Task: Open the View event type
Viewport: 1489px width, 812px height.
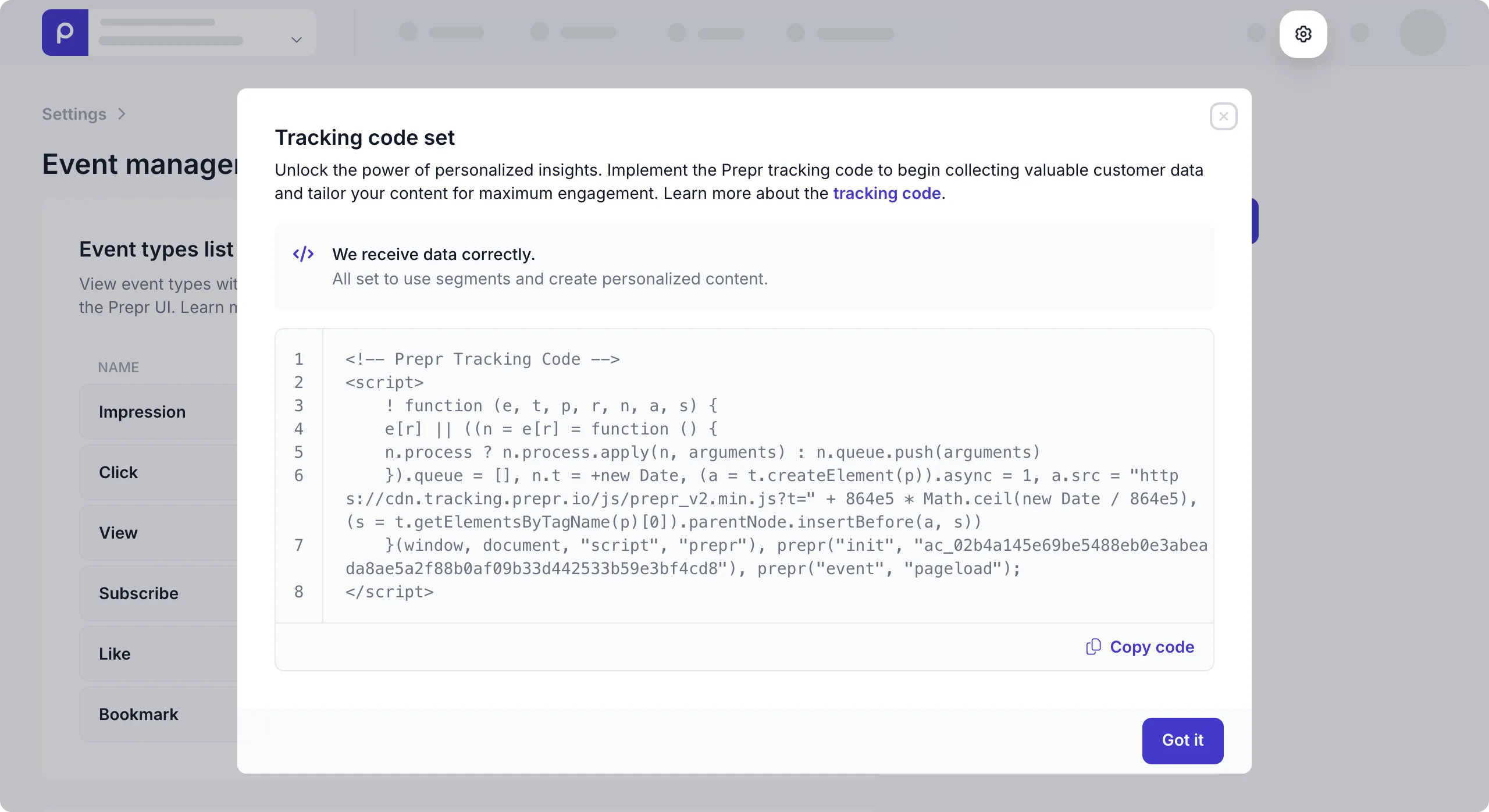Action: 119,533
